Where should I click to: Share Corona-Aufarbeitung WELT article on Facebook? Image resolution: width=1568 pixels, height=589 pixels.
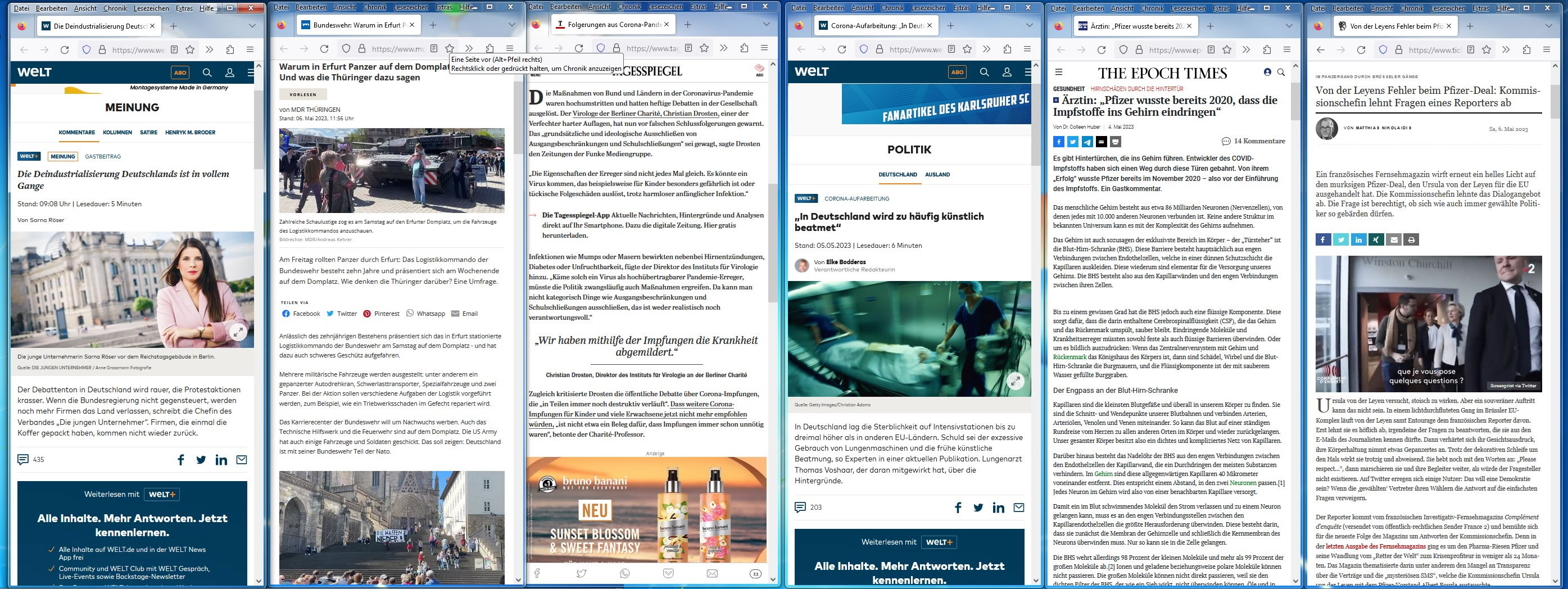[958, 508]
